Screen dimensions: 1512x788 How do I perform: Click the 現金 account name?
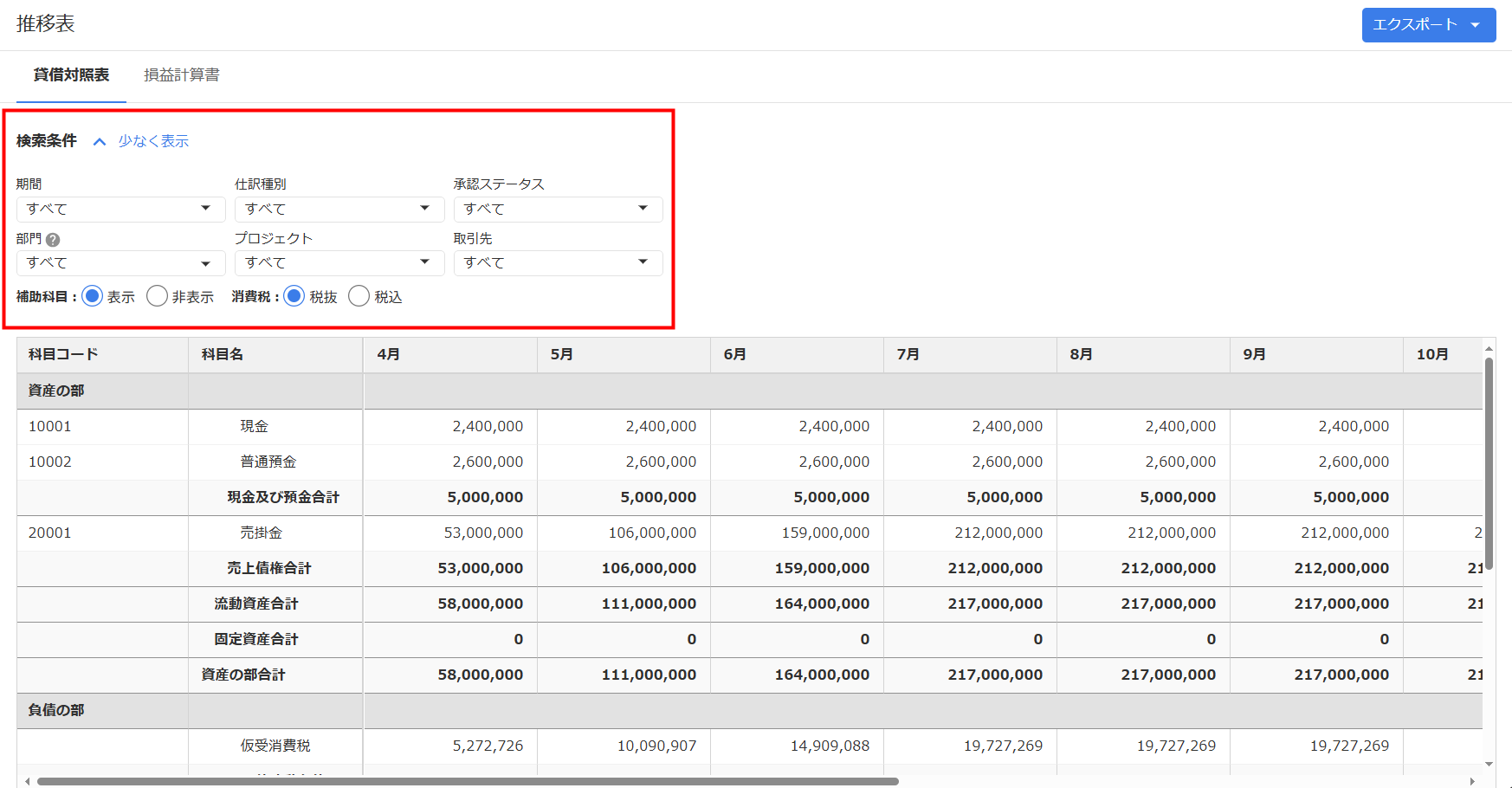click(255, 426)
